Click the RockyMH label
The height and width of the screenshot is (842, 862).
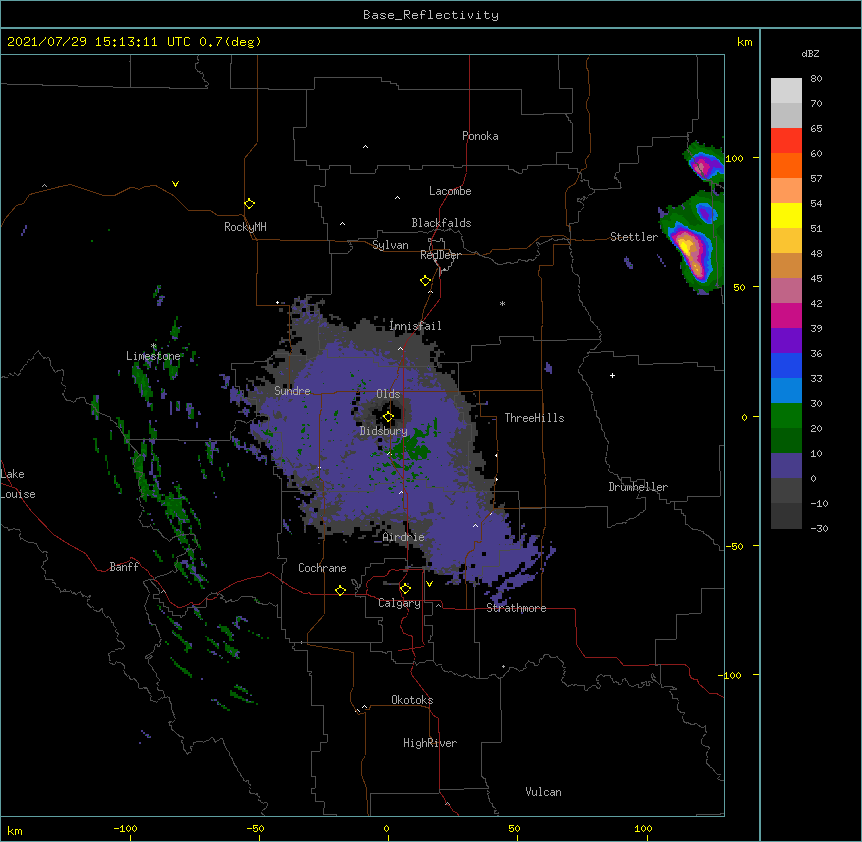[245, 227]
